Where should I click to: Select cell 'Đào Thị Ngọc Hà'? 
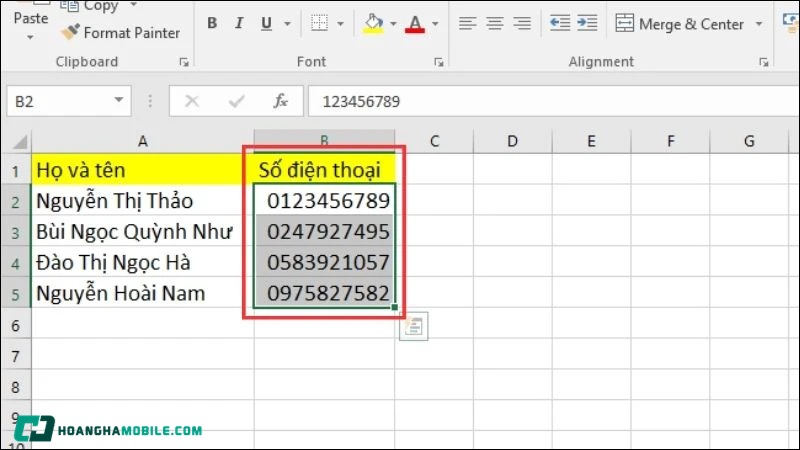pyautogui.click(x=143, y=262)
